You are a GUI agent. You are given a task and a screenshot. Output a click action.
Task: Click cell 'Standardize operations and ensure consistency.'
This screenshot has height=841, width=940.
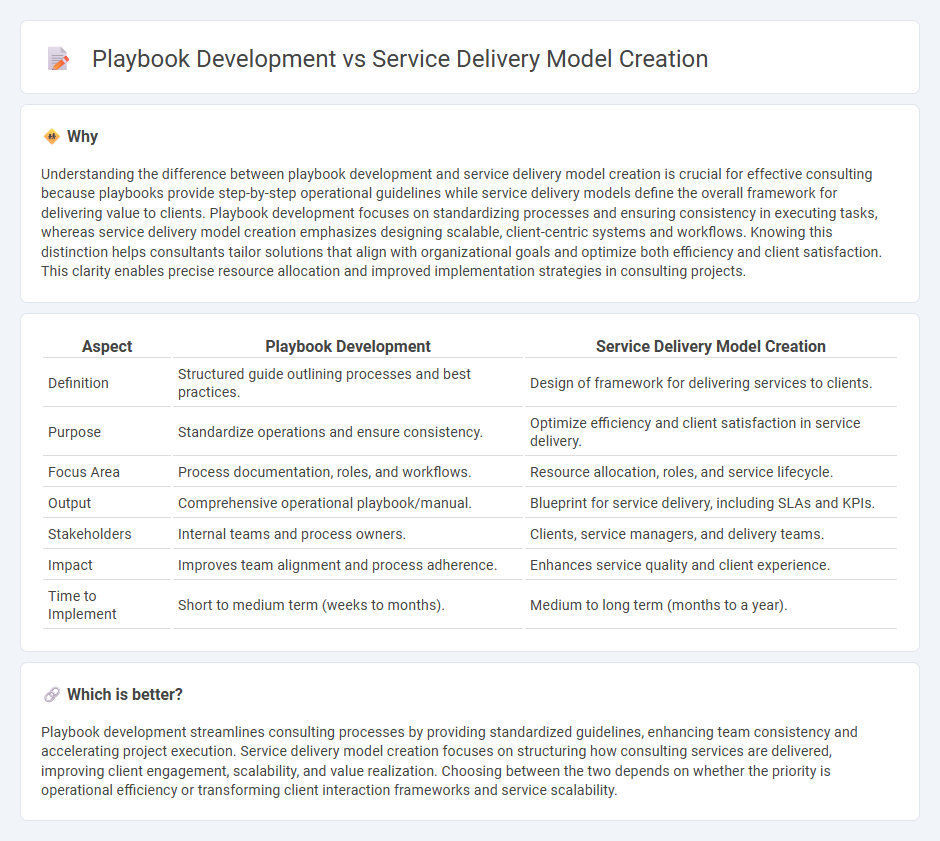tap(348, 432)
